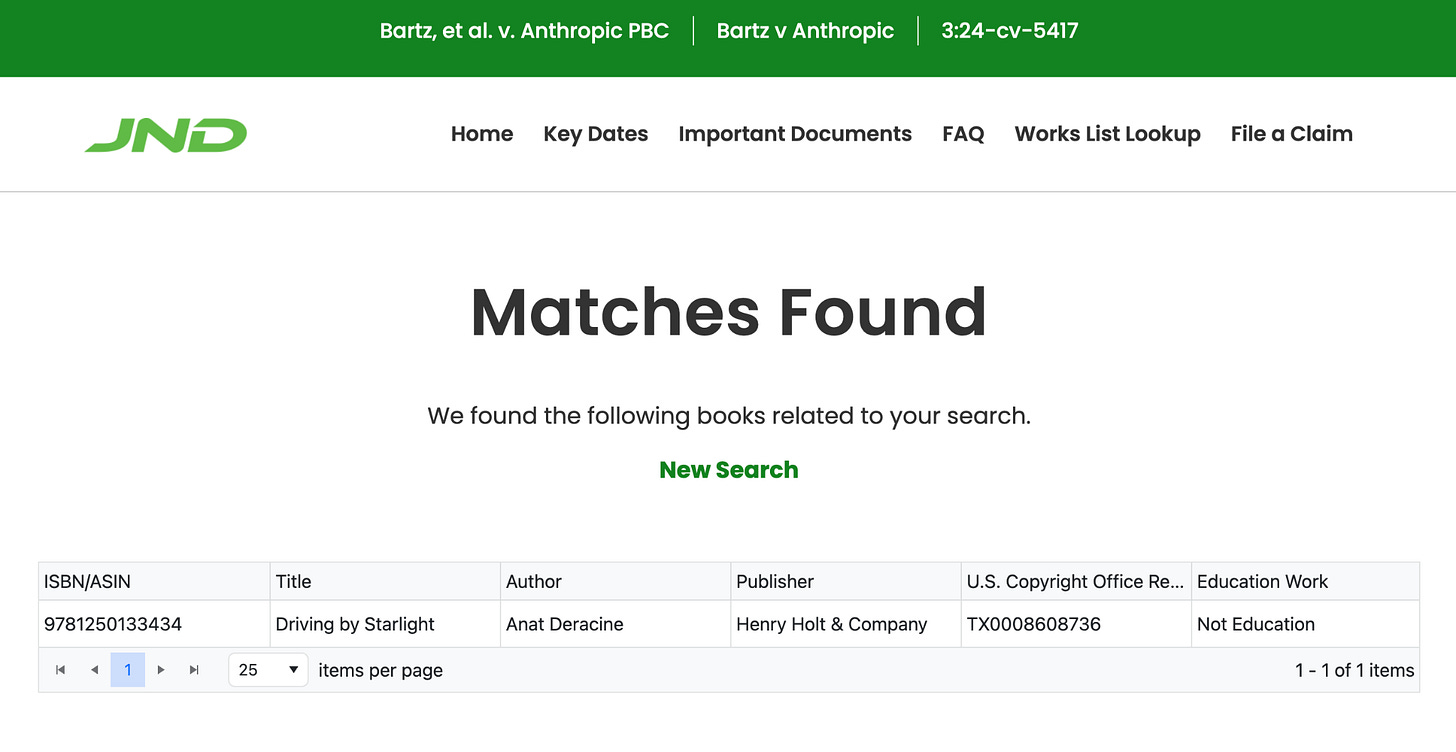This screenshot has width=1456, height=752.
Task: Go to next page of results
Action: [161, 670]
